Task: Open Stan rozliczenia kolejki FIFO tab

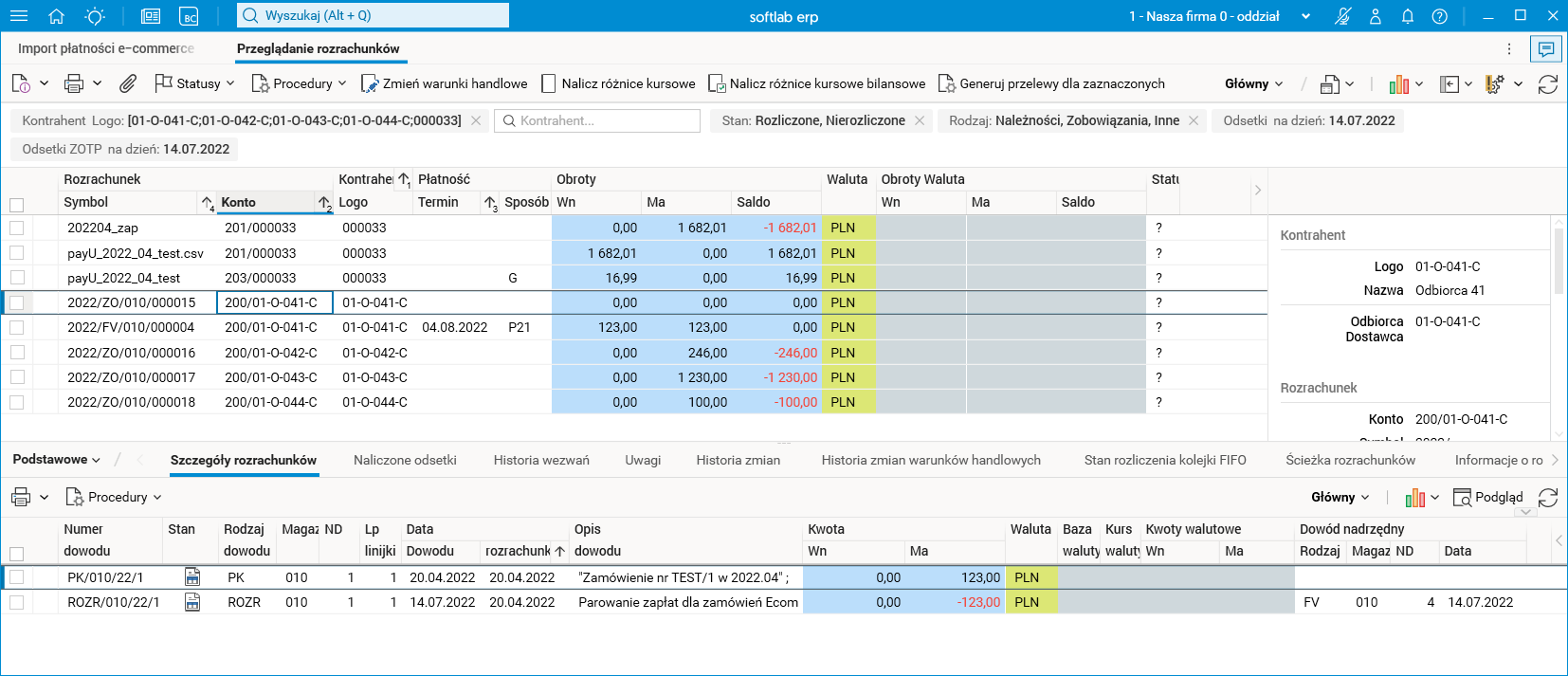Action: pyautogui.click(x=1165, y=460)
